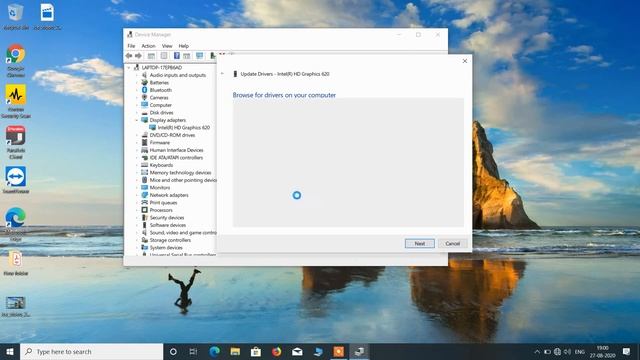640x360 pixels.
Task: Click the Device Manager taskbar button
Action: pos(359,351)
